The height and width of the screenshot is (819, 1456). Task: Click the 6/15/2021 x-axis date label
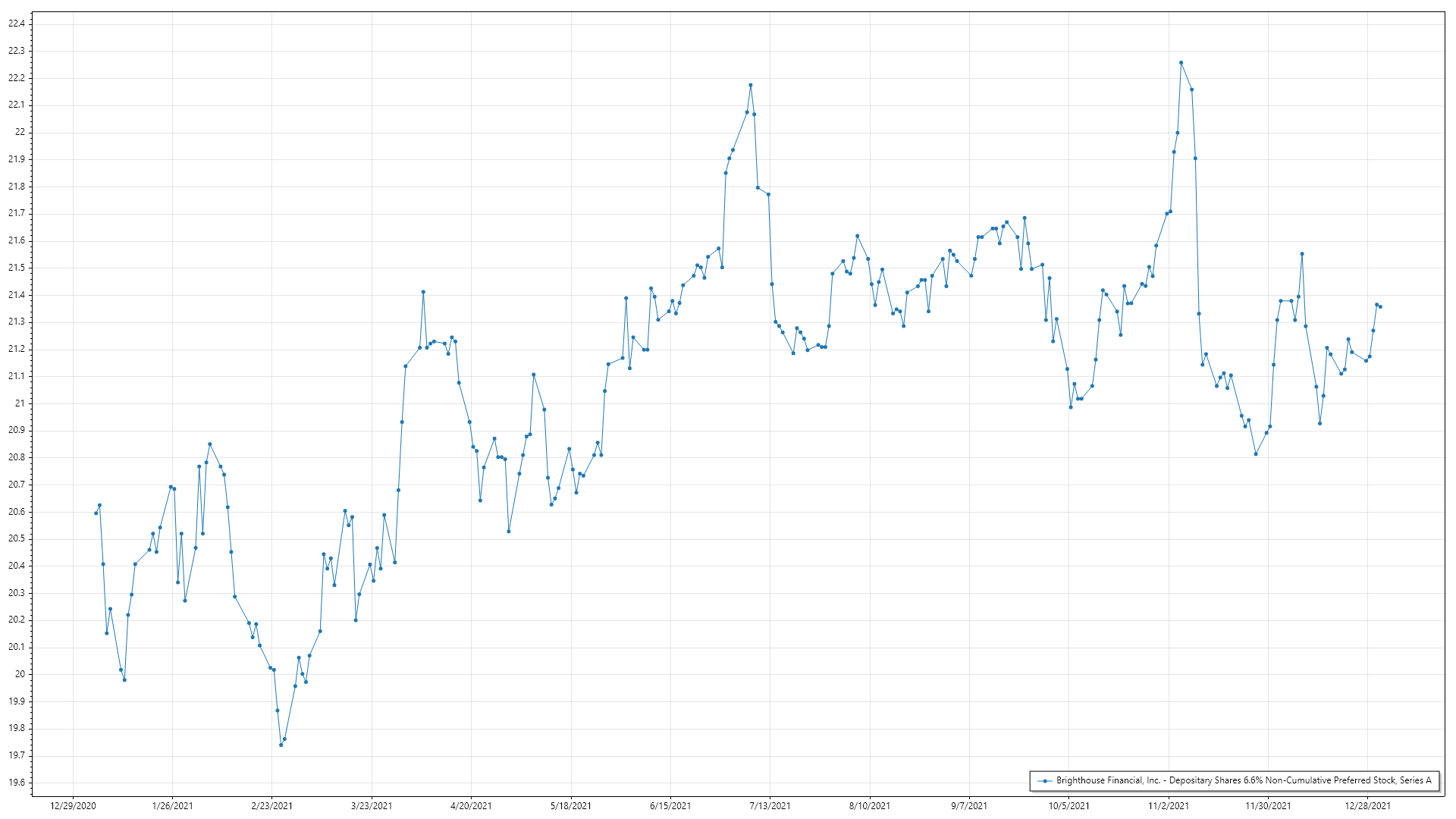(670, 805)
